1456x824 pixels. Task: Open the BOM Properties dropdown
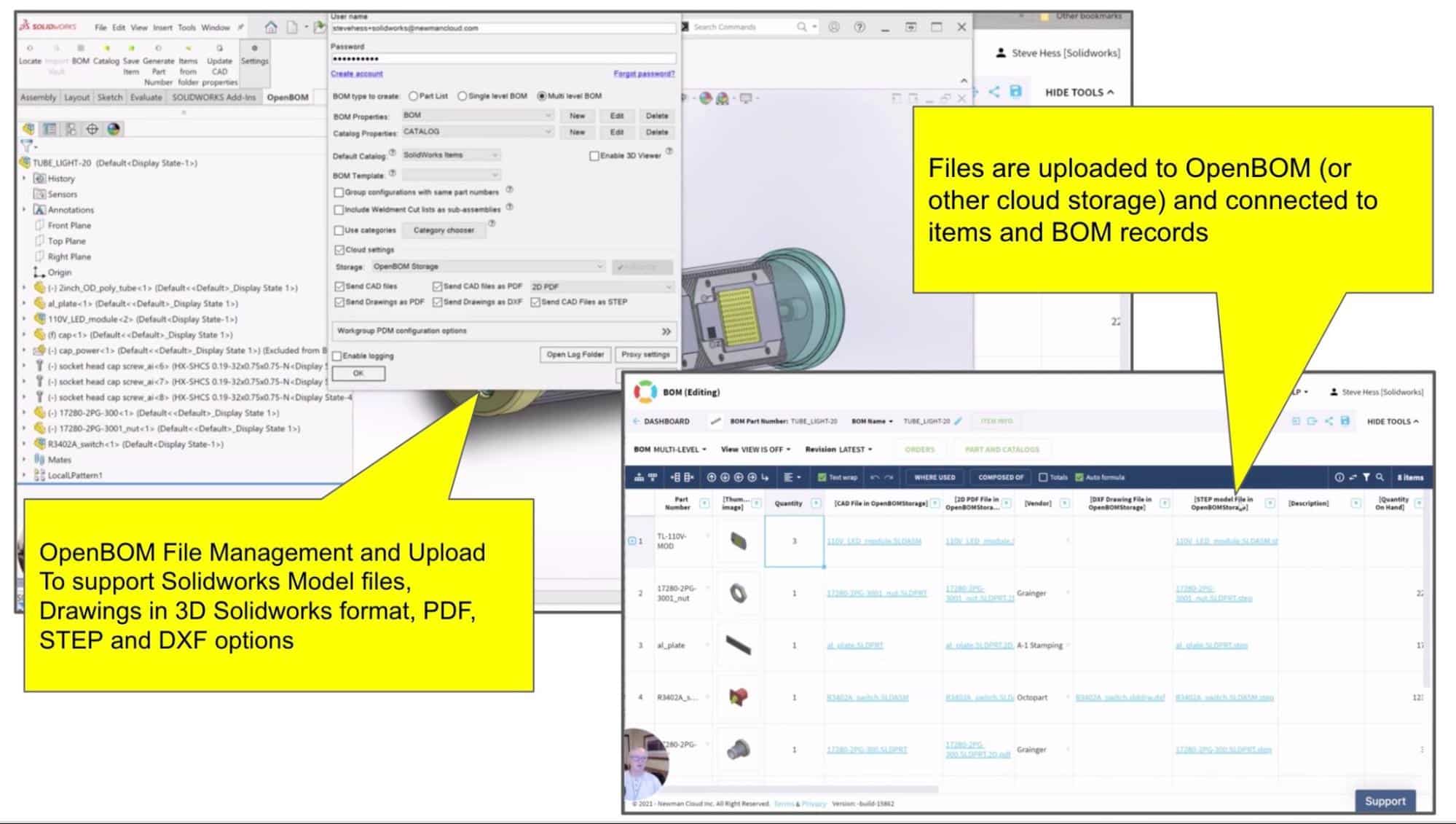(477, 115)
